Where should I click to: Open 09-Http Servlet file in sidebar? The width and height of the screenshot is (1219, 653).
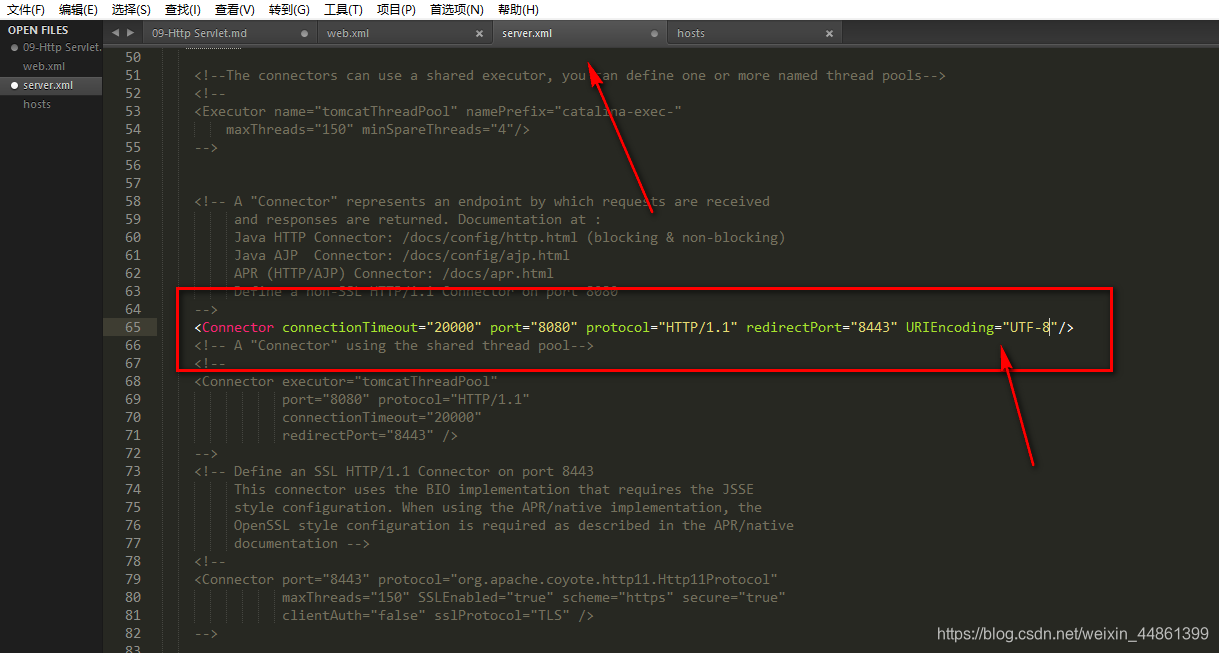pyautogui.click(x=62, y=47)
